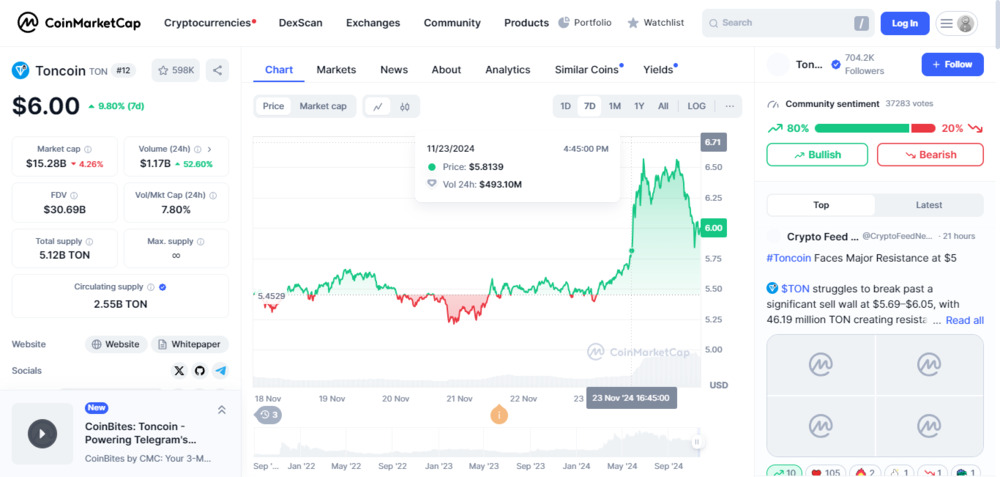Switch the feed to Latest posts
1000x477 pixels.
(x=929, y=205)
